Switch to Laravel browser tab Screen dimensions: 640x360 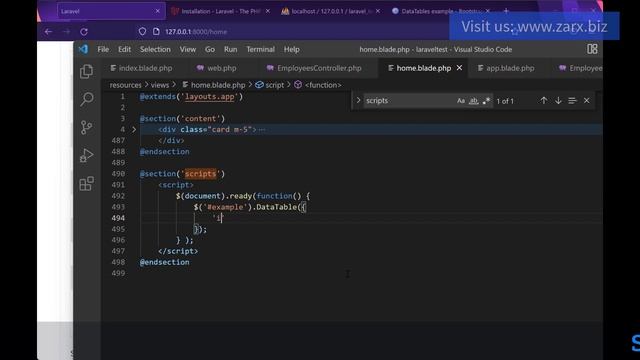(111, 11)
